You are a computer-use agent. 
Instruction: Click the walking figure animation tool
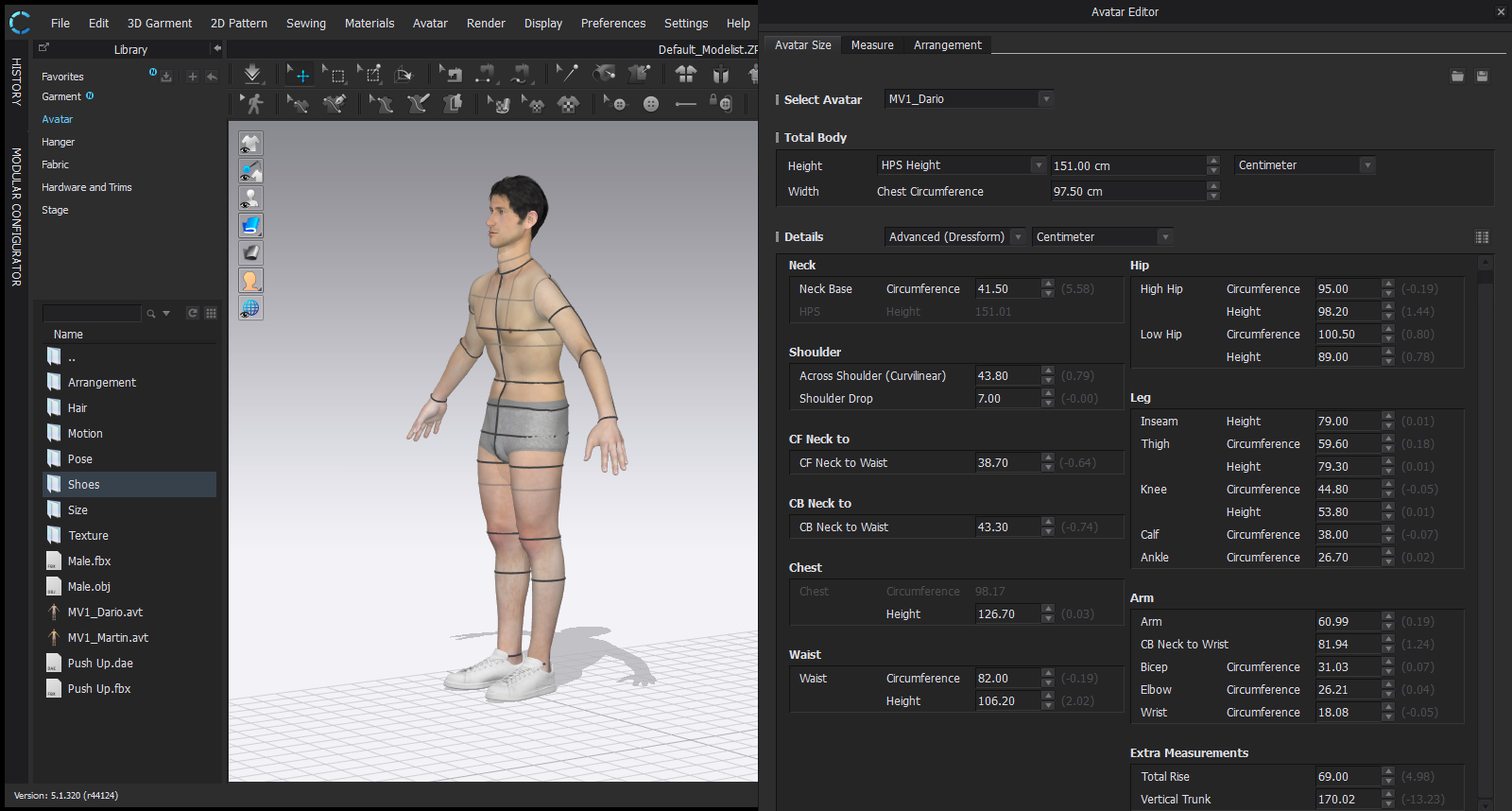click(x=253, y=104)
